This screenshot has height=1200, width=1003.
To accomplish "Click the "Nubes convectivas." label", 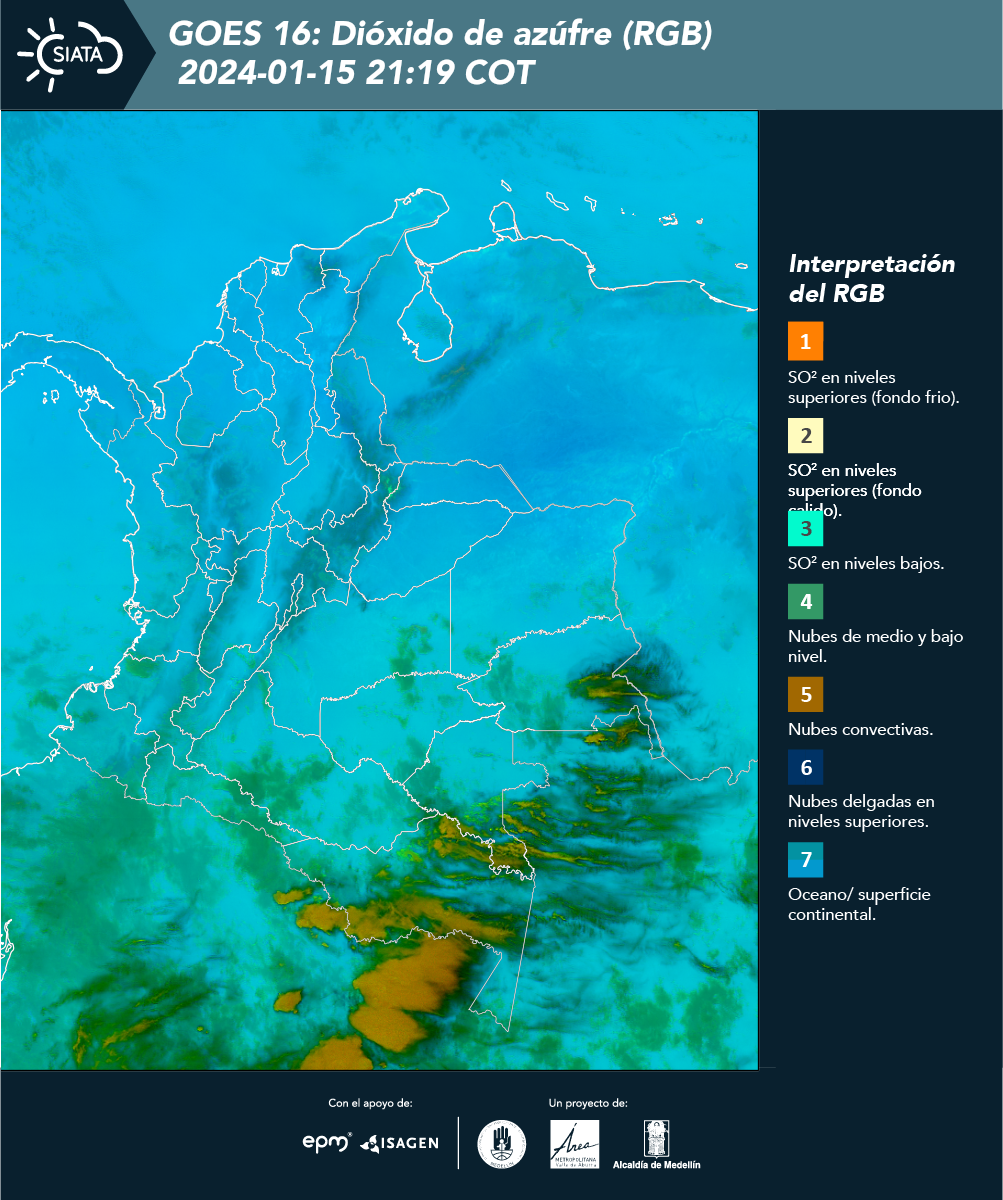I will [860, 729].
